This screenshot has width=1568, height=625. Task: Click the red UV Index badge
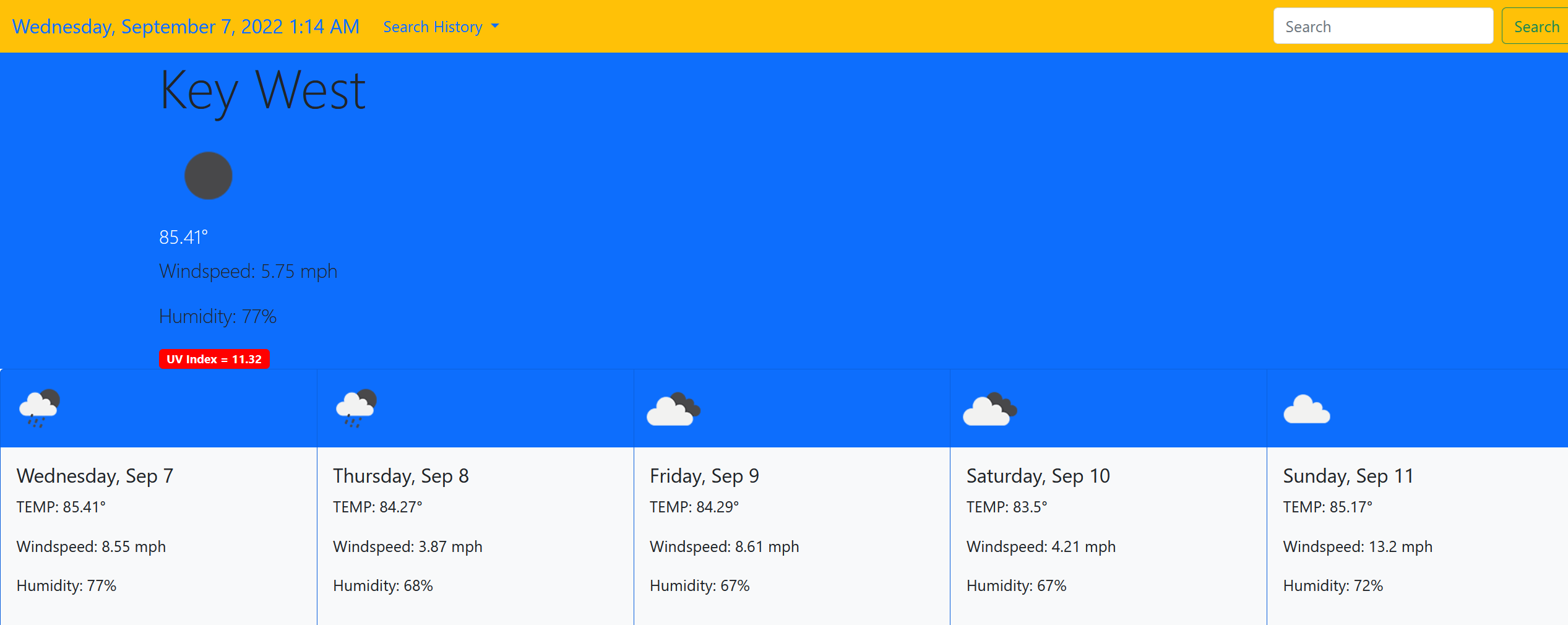(x=214, y=359)
